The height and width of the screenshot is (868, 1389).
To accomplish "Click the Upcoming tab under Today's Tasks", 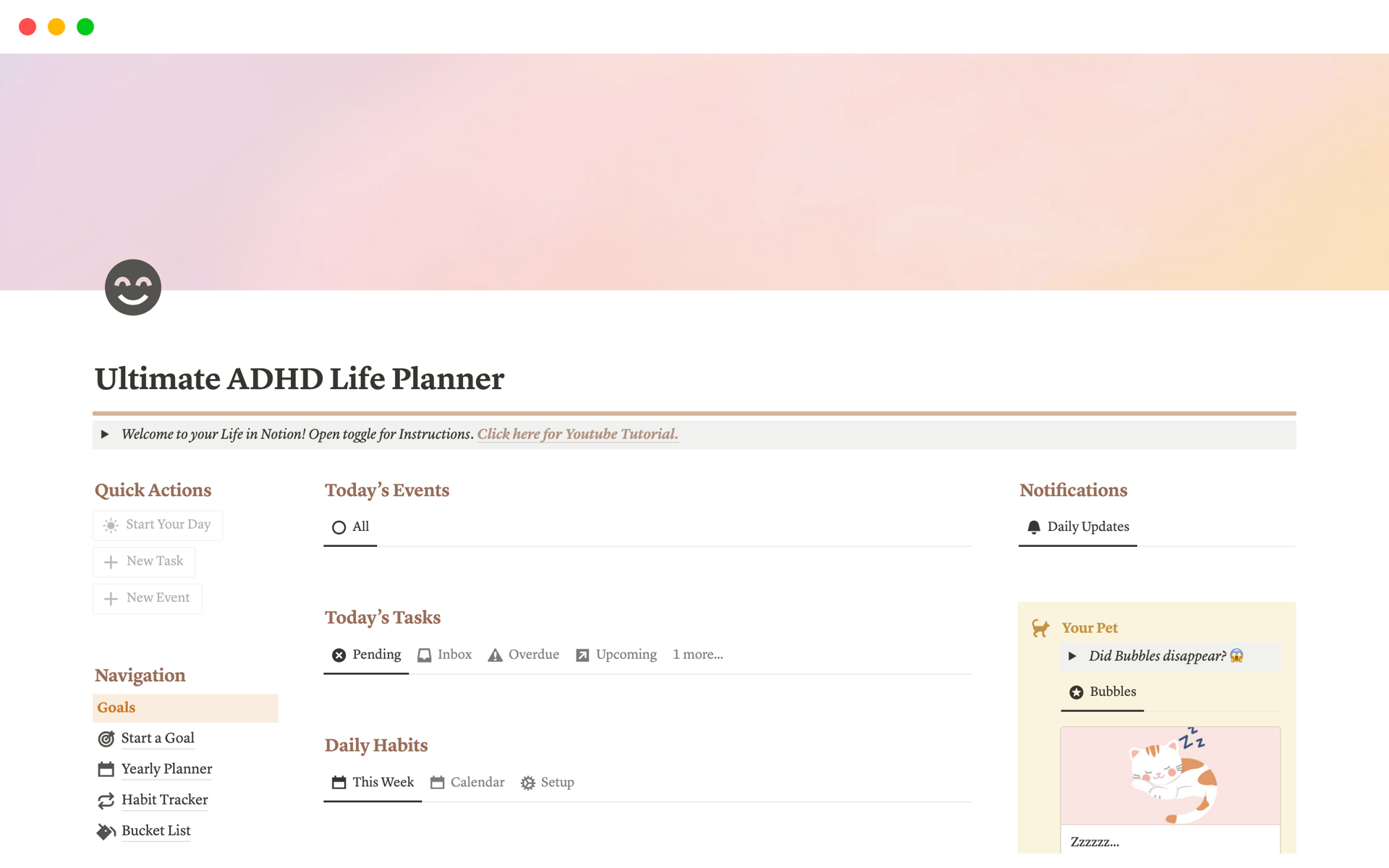I will (x=613, y=654).
